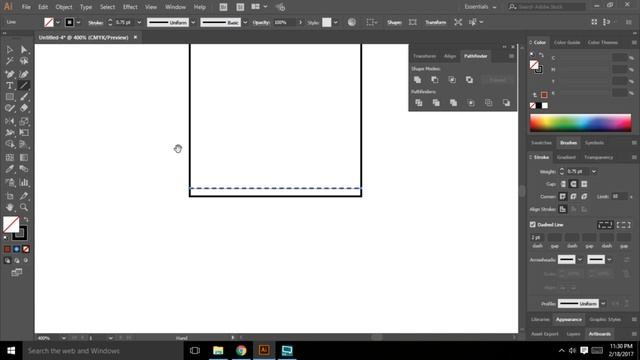
Task: Select the Type tool
Action: click(x=9, y=86)
